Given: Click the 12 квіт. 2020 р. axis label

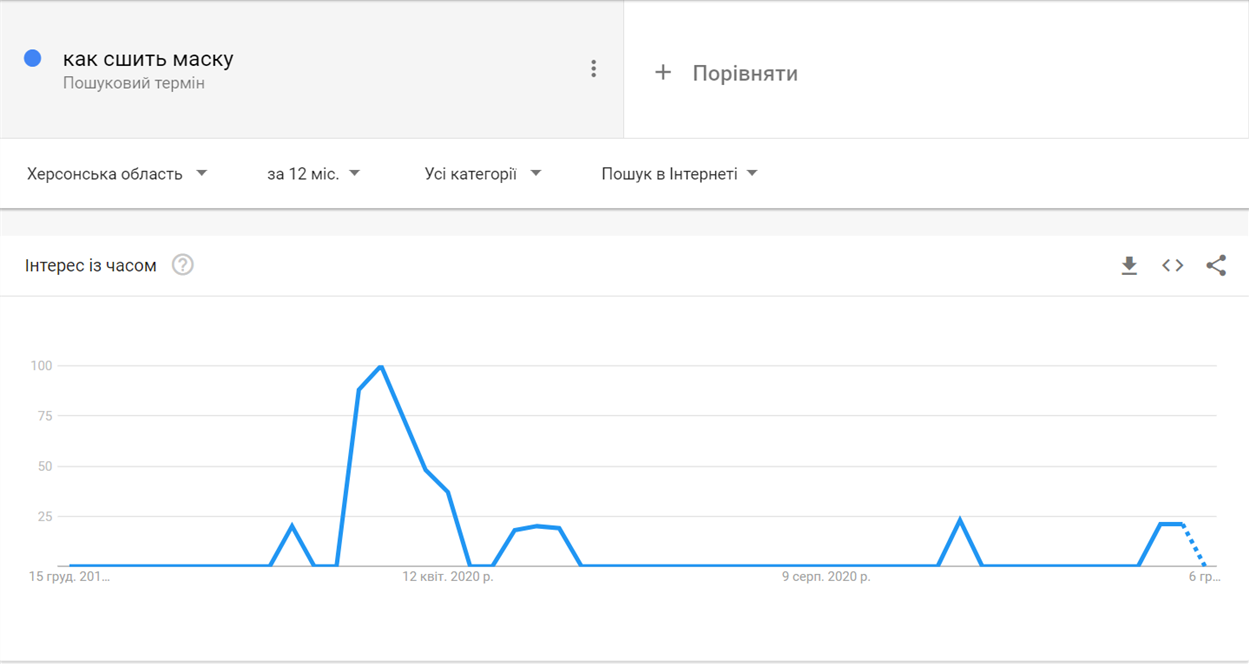Looking at the screenshot, I should coord(448,577).
